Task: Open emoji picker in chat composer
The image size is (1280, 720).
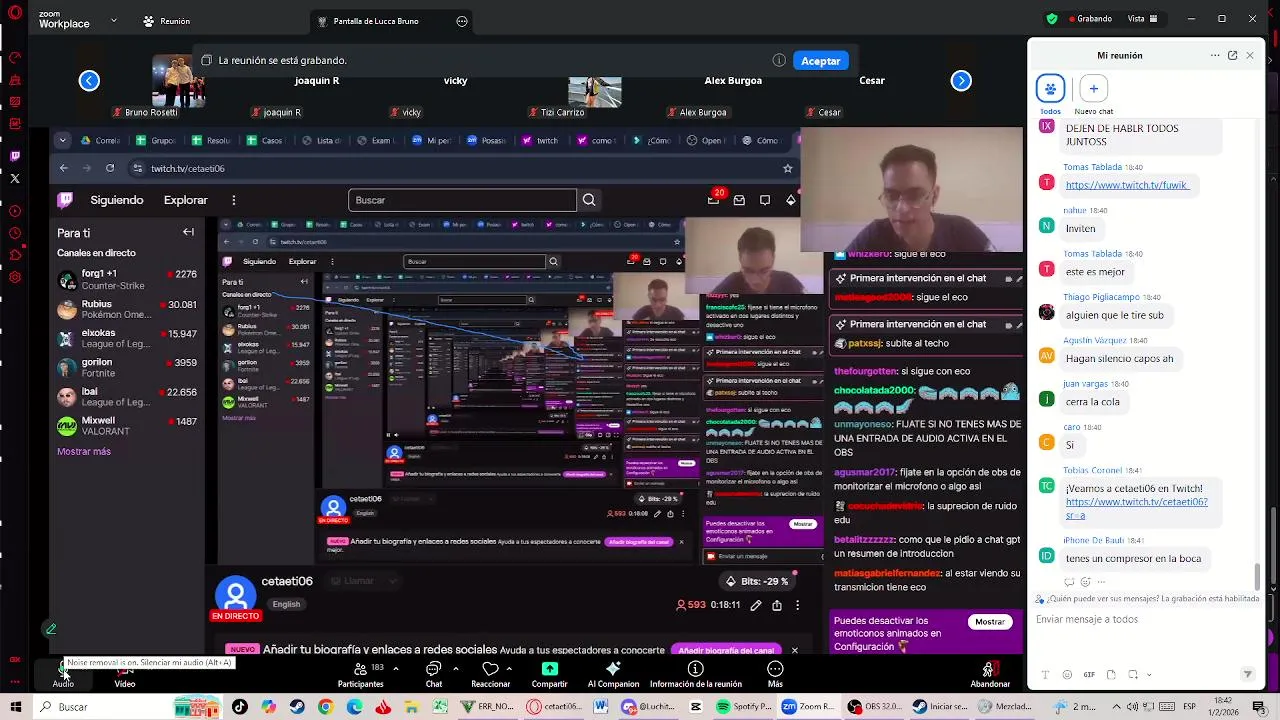Action: coord(1067,675)
